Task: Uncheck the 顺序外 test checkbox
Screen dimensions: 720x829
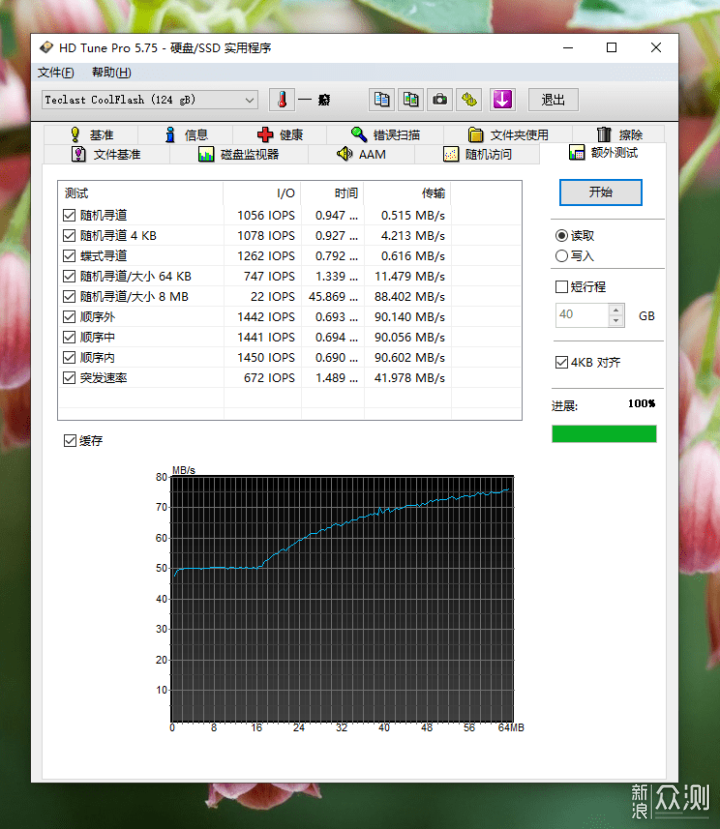Action: coord(69,317)
